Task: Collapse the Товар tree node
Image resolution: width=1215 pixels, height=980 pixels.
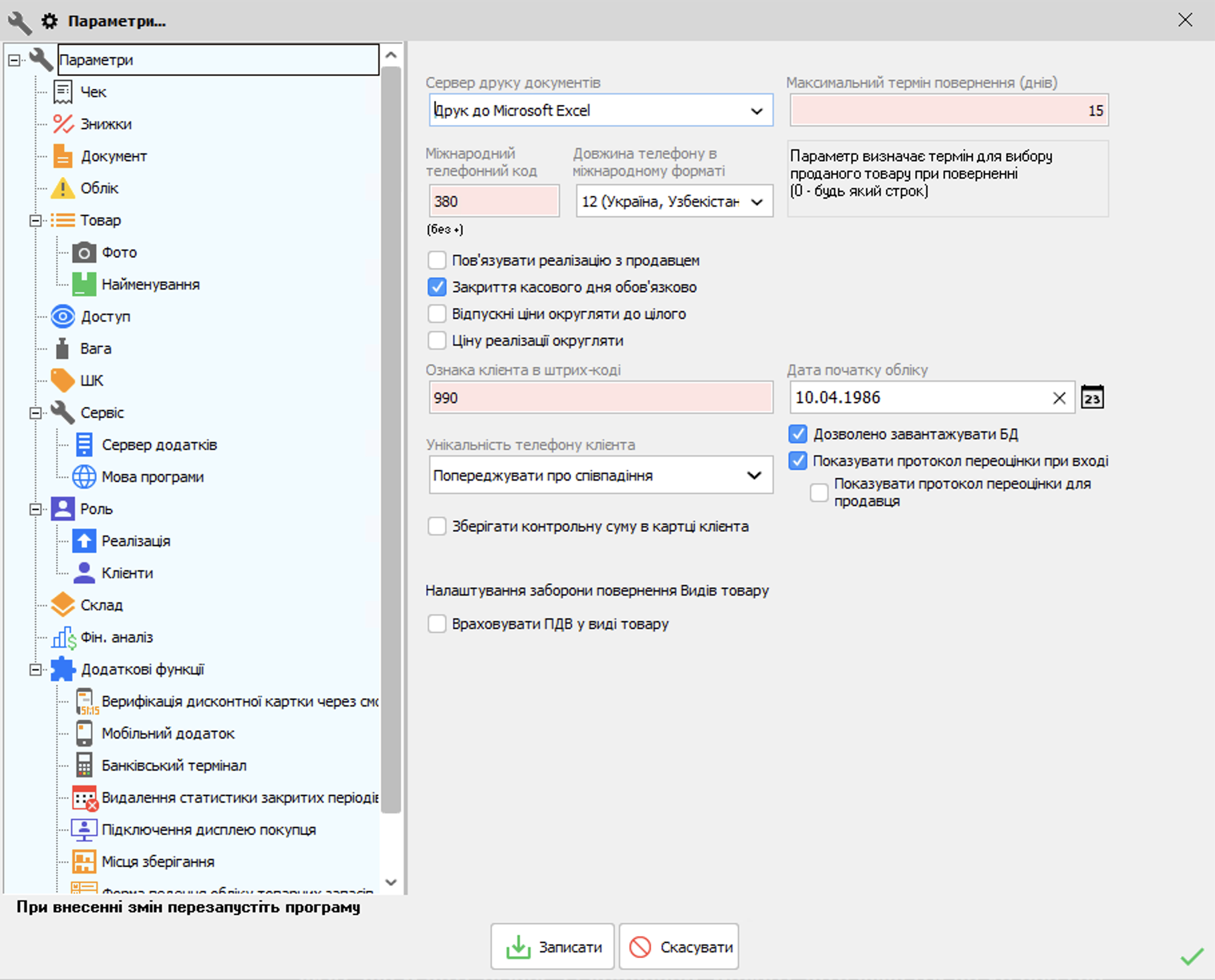Action: (35, 221)
